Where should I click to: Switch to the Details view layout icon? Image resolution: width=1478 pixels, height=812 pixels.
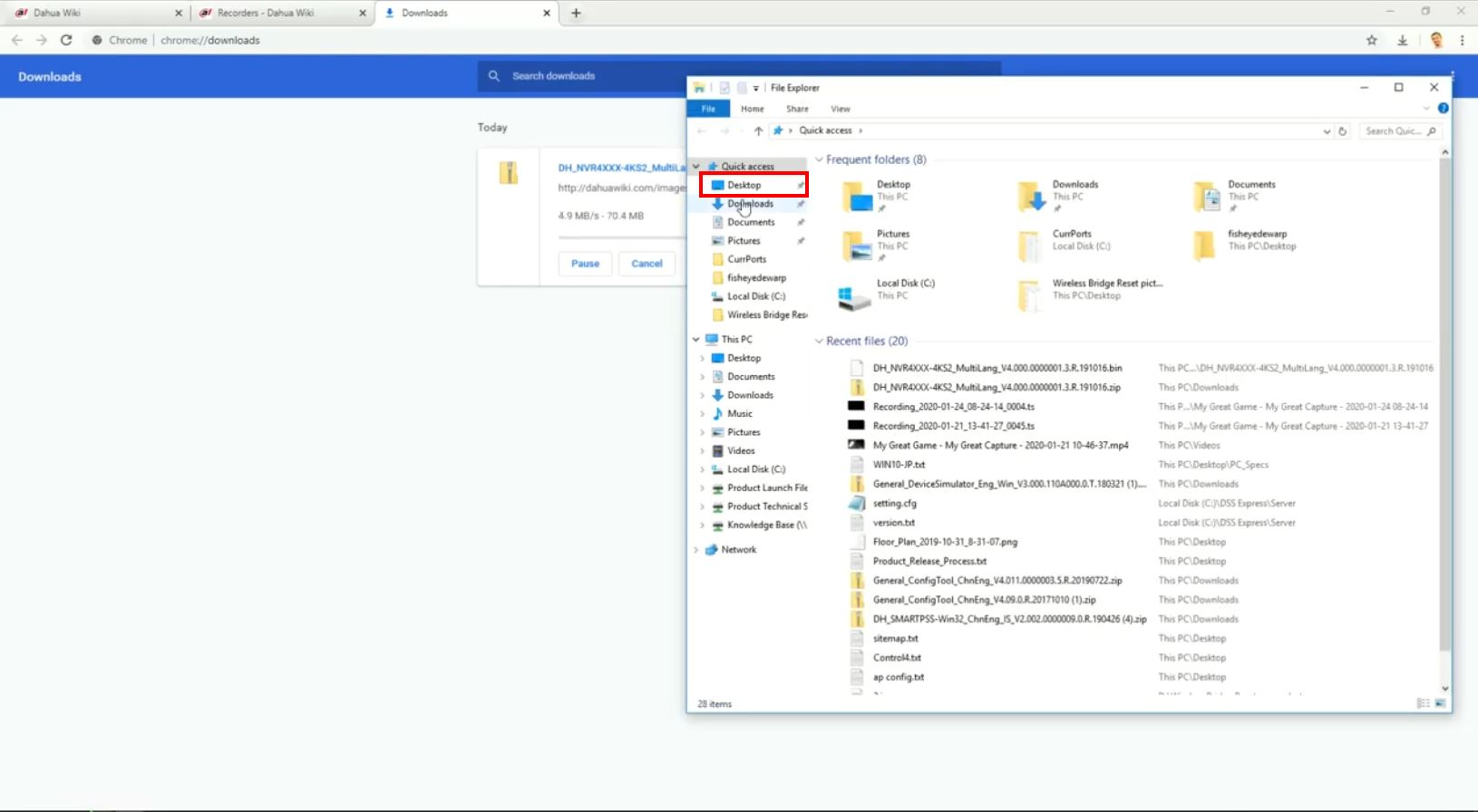coord(1424,704)
